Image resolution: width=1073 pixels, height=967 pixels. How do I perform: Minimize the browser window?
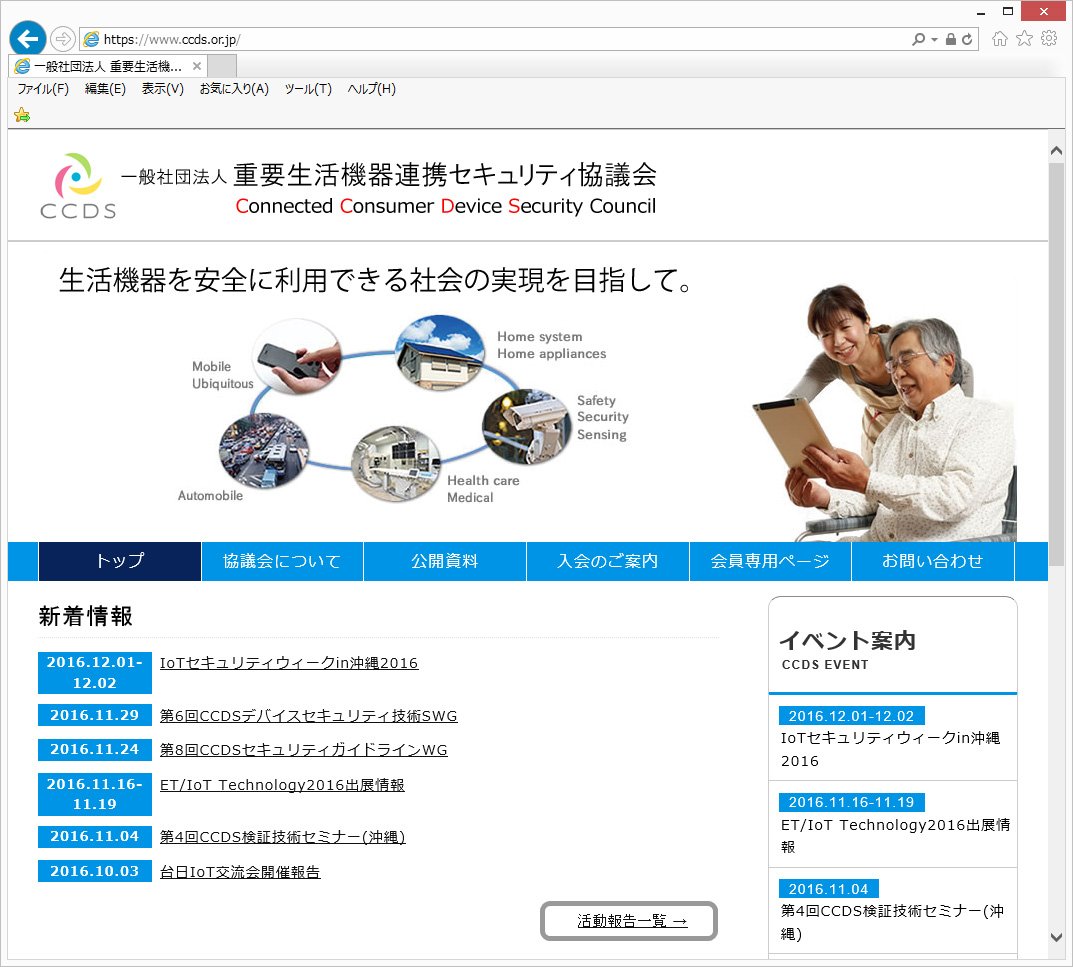pos(981,12)
